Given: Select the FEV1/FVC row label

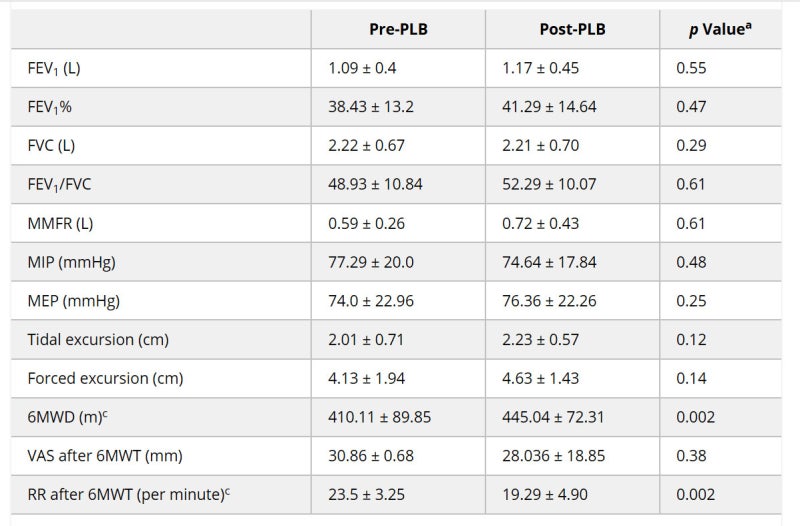Looking at the screenshot, I should coord(59,184).
